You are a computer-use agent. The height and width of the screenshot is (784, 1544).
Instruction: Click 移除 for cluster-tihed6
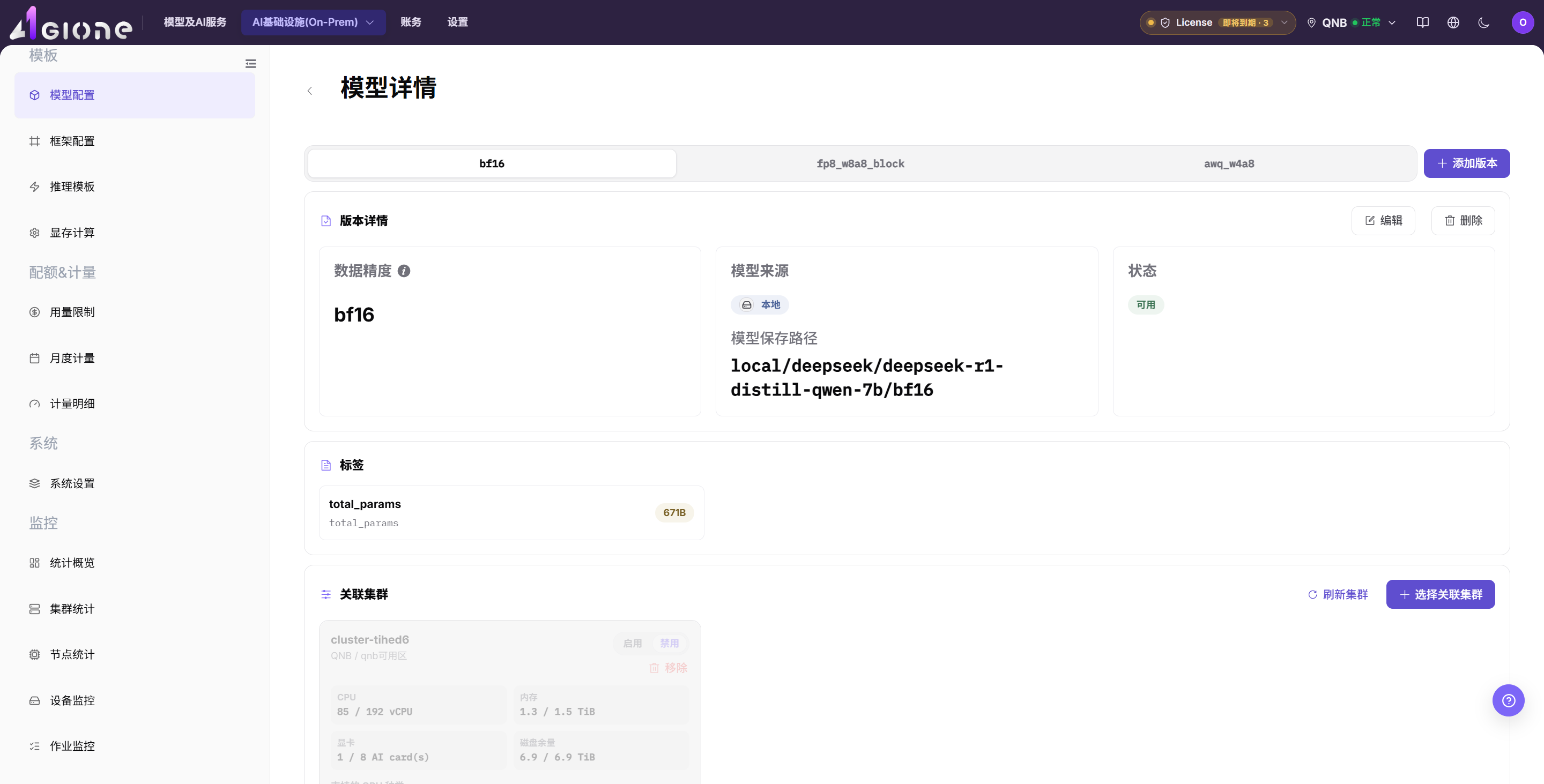pyautogui.click(x=669, y=668)
